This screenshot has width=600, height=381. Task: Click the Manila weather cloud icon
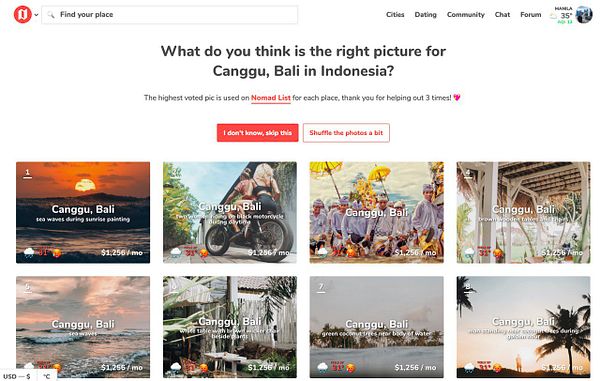pyautogui.click(x=553, y=16)
